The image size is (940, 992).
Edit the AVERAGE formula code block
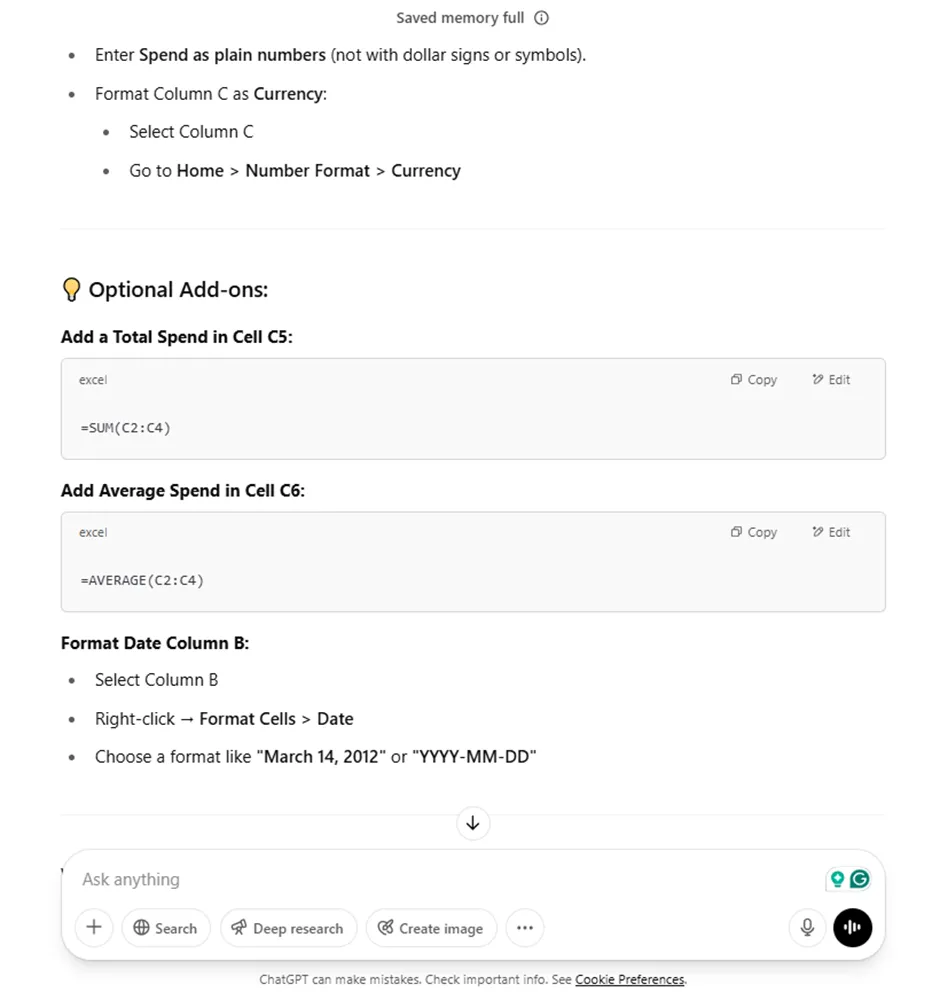click(x=831, y=532)
